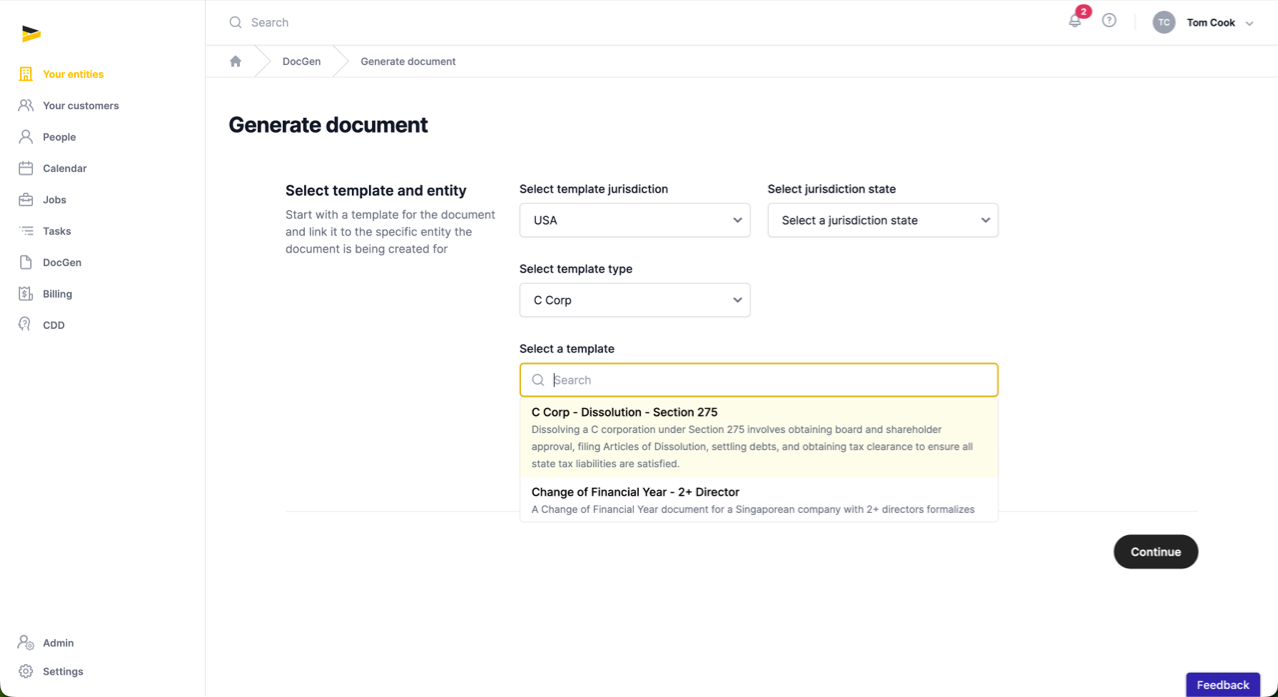The height and width of the screenshot is (697, 1278).
Task: Click the DocGen file icon in sidebar
Action: [x=26, y=262]
